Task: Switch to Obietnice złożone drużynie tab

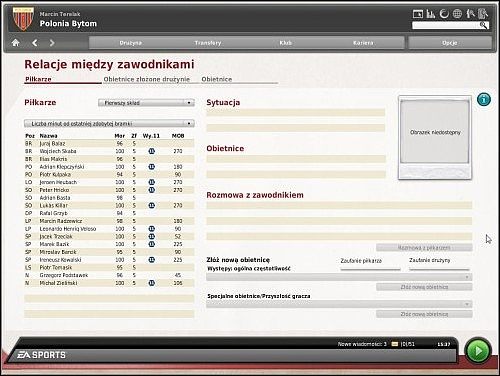Action: pyautogui.click(x=147, y=79)
